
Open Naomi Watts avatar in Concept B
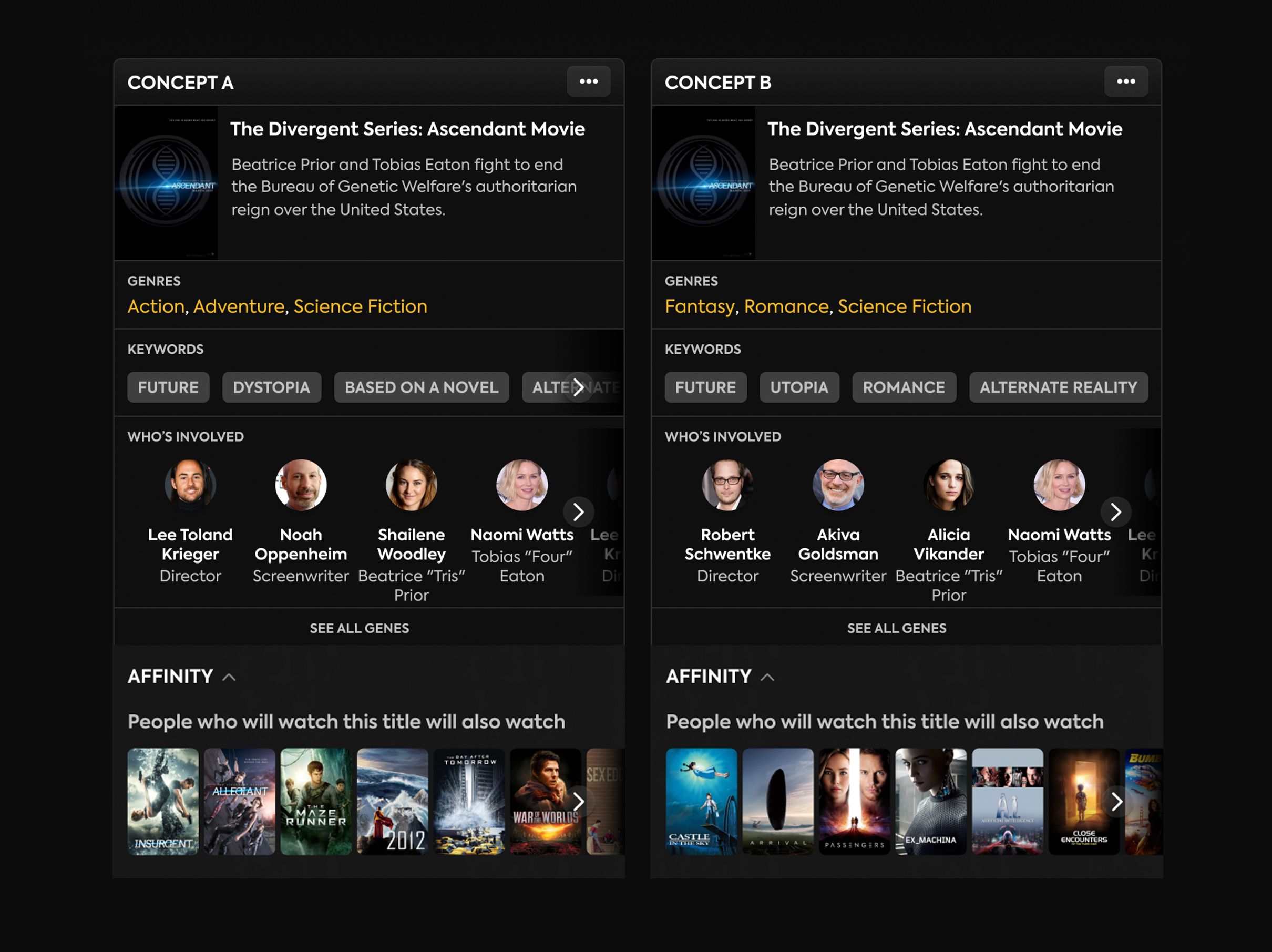coord(1059,485)
